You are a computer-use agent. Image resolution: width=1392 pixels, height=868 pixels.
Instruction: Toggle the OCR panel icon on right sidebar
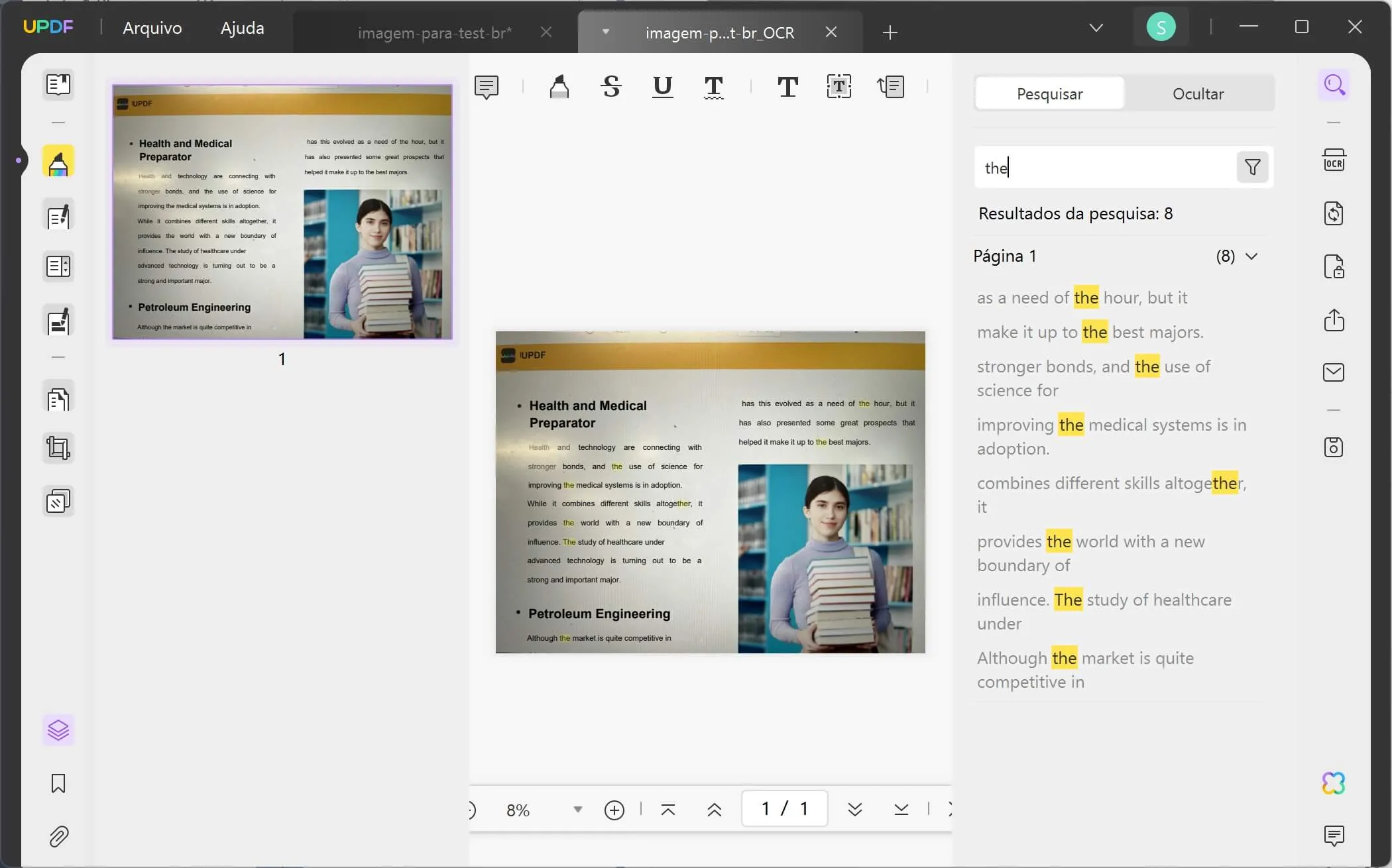click(x=1334, y=161)
